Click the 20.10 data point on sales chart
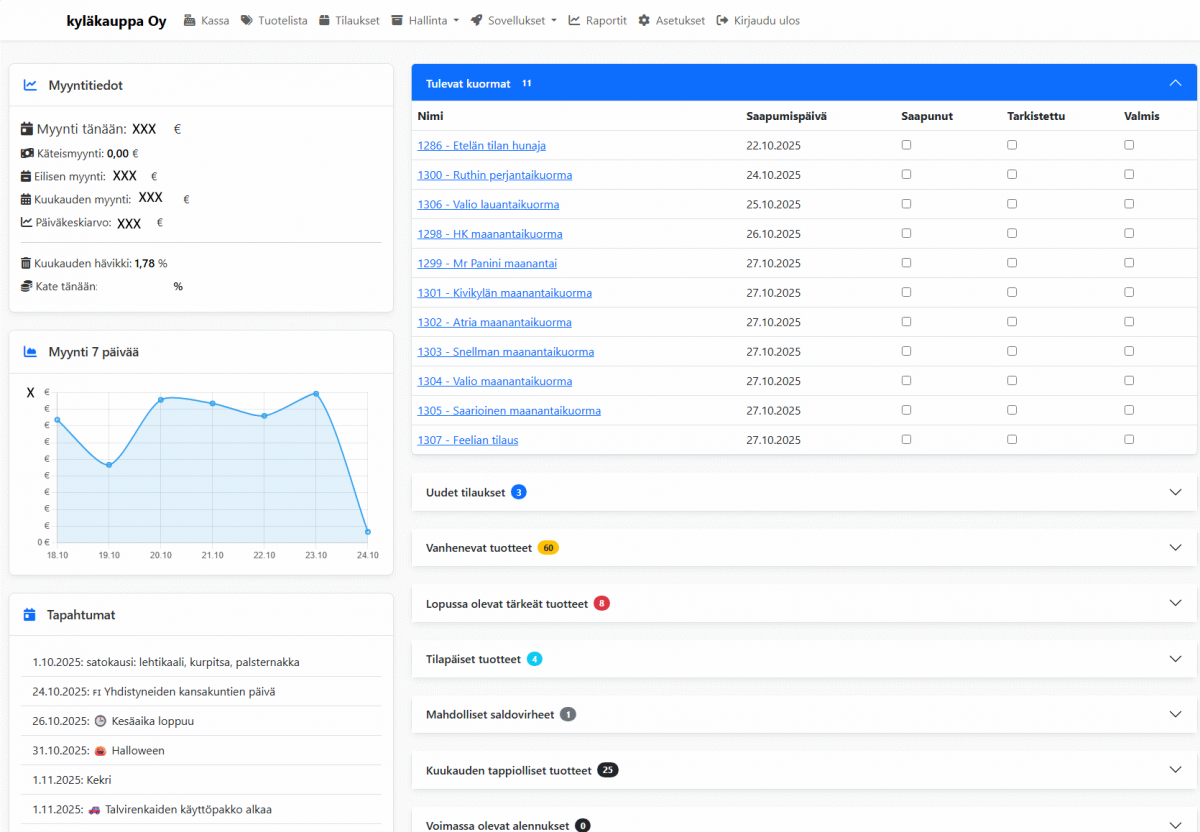This screenshot has height=832, width=1200. click(x=160, y=400)
